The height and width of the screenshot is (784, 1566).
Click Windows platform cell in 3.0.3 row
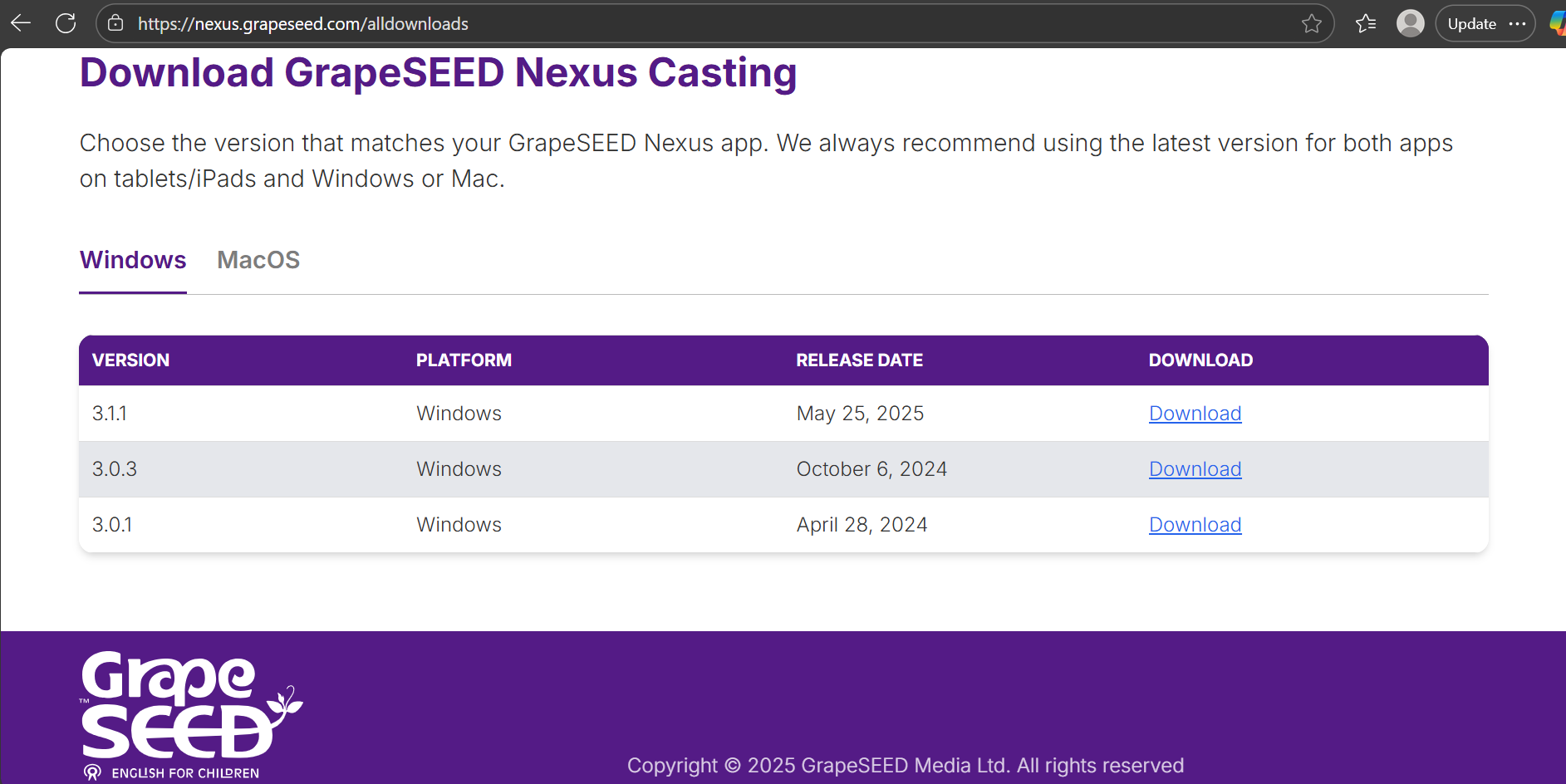click(459, 468)
